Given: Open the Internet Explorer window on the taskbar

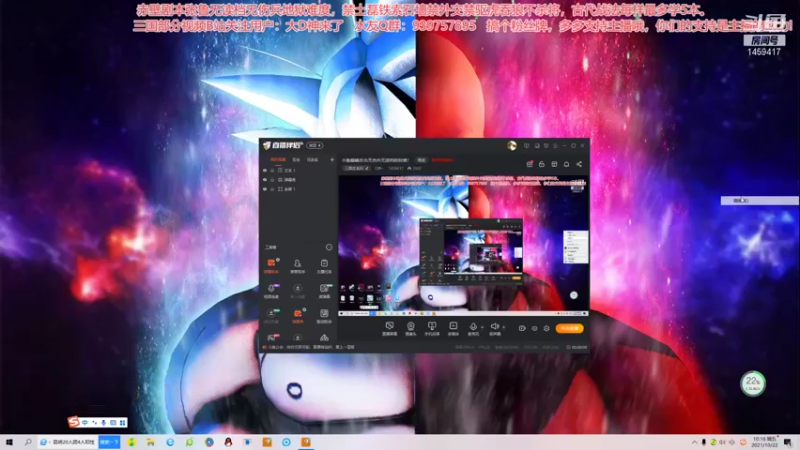Looking at the screenshot, I should coord(67,442).
